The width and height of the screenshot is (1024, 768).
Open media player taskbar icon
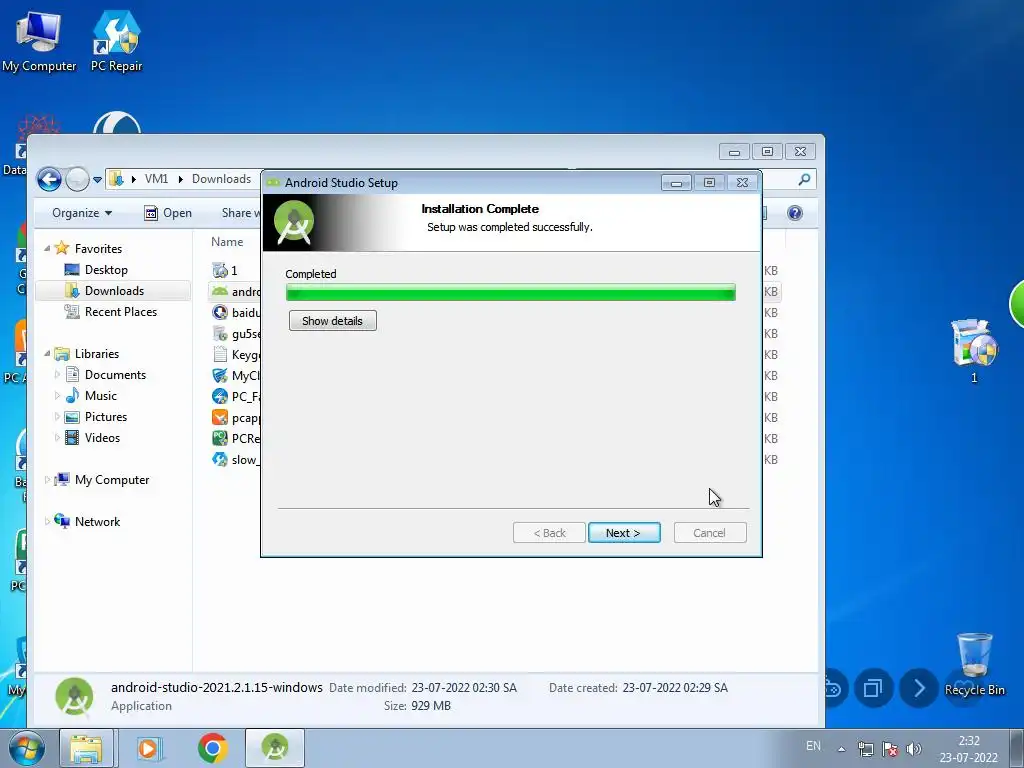pos(150,748)
